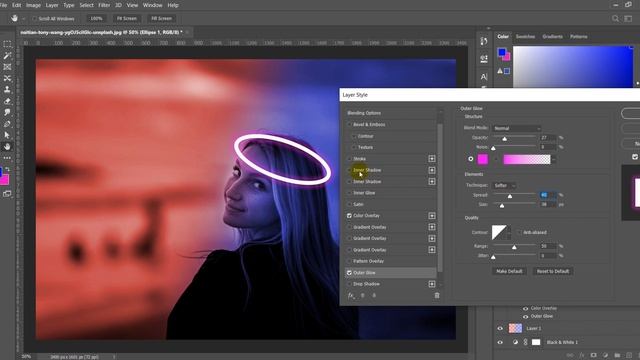The height and width of the screenshot is (360, 640).
Task: Click the Reset to Default button
Action: point(553,271)
